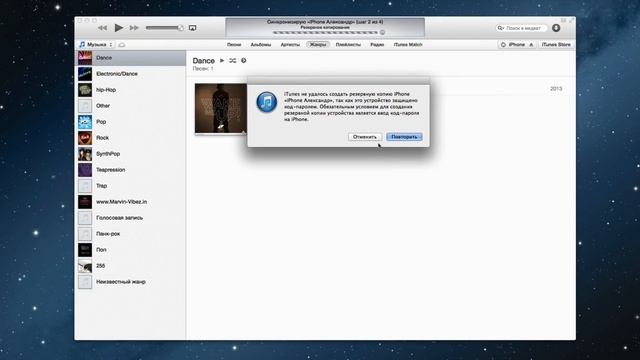Select the Electronic/Dance genre
640x360 pixels.
[x=131, y=74]
